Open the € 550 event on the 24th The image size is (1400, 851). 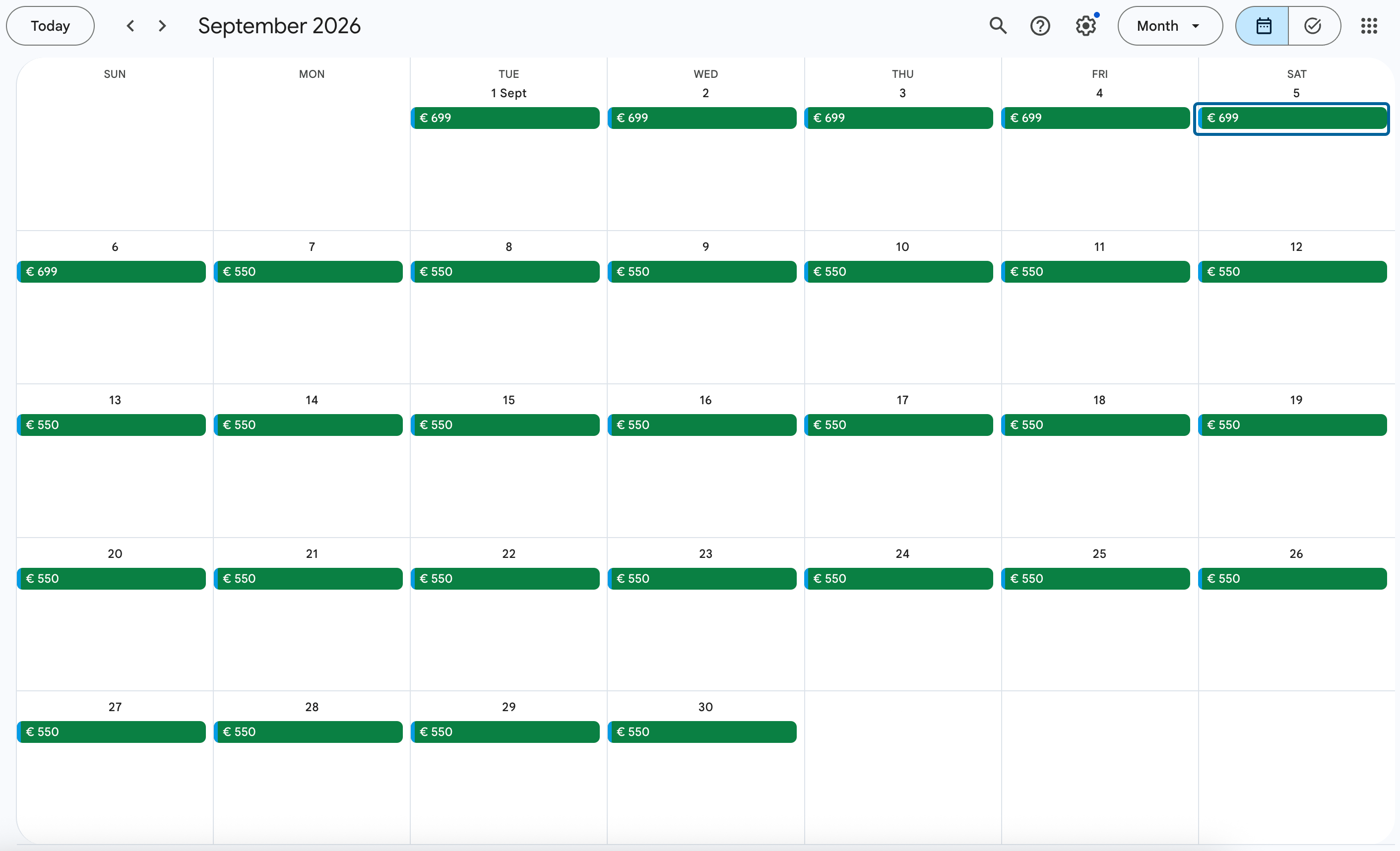coord(898,578)
